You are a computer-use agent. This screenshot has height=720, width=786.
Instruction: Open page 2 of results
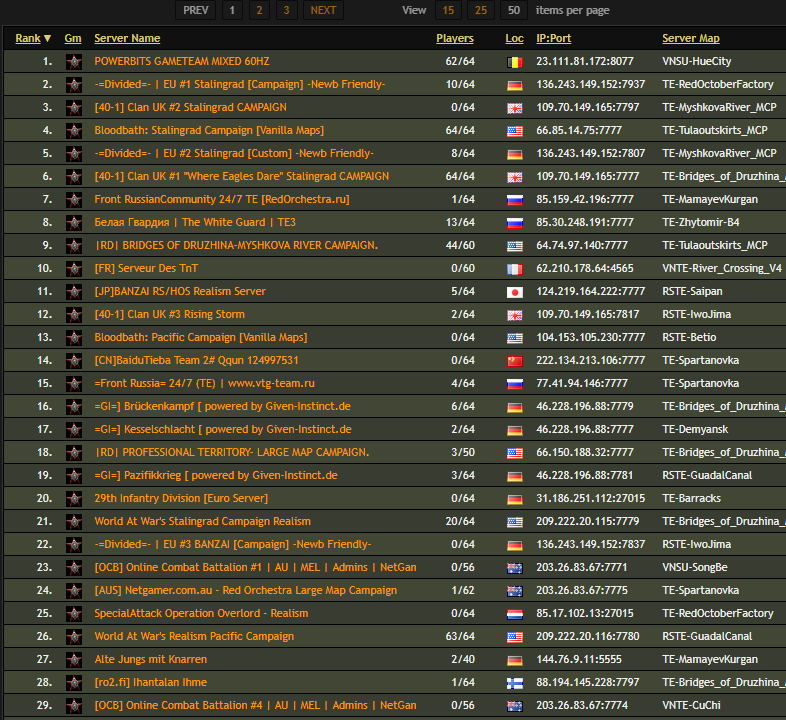[x=259, y=10]
